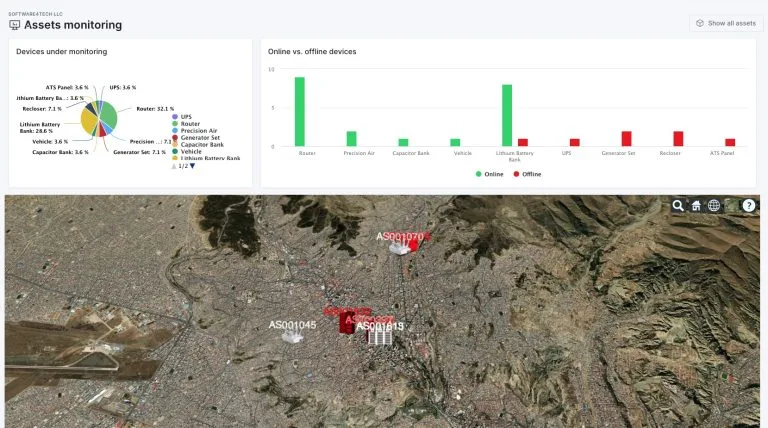Click the SOFTWARE4TECH LLC company label
Image resolution: width=768 pixels, height=428 pixels.
35,14
